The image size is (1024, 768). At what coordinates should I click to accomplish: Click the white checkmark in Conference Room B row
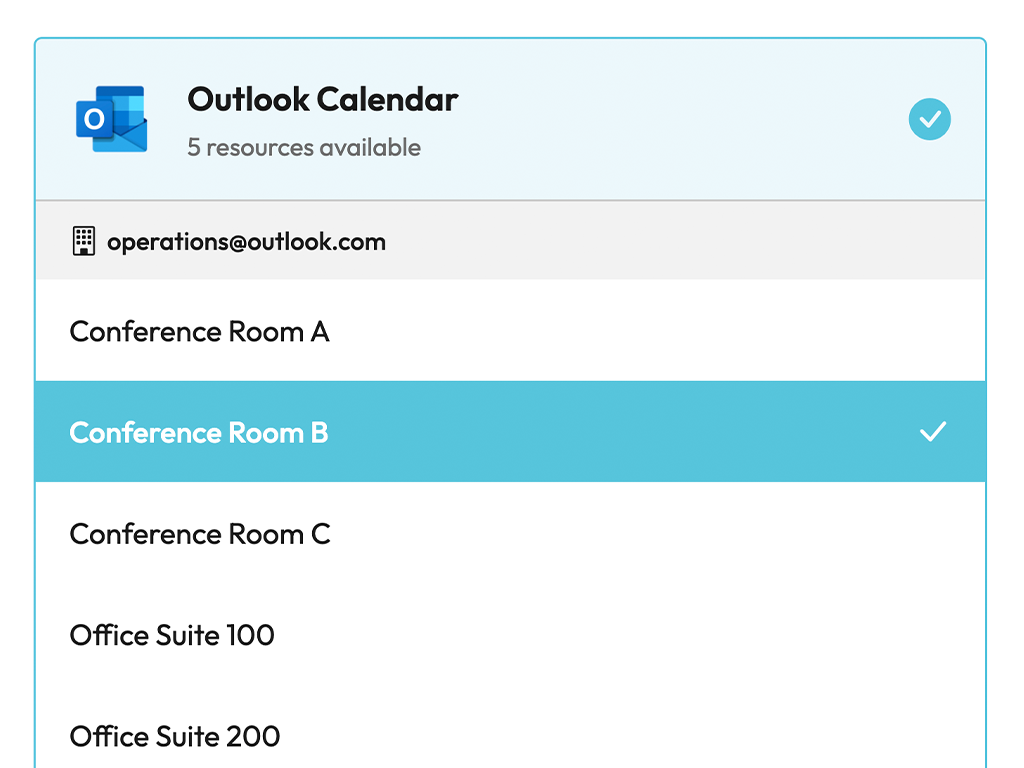(x=933, y=432)
